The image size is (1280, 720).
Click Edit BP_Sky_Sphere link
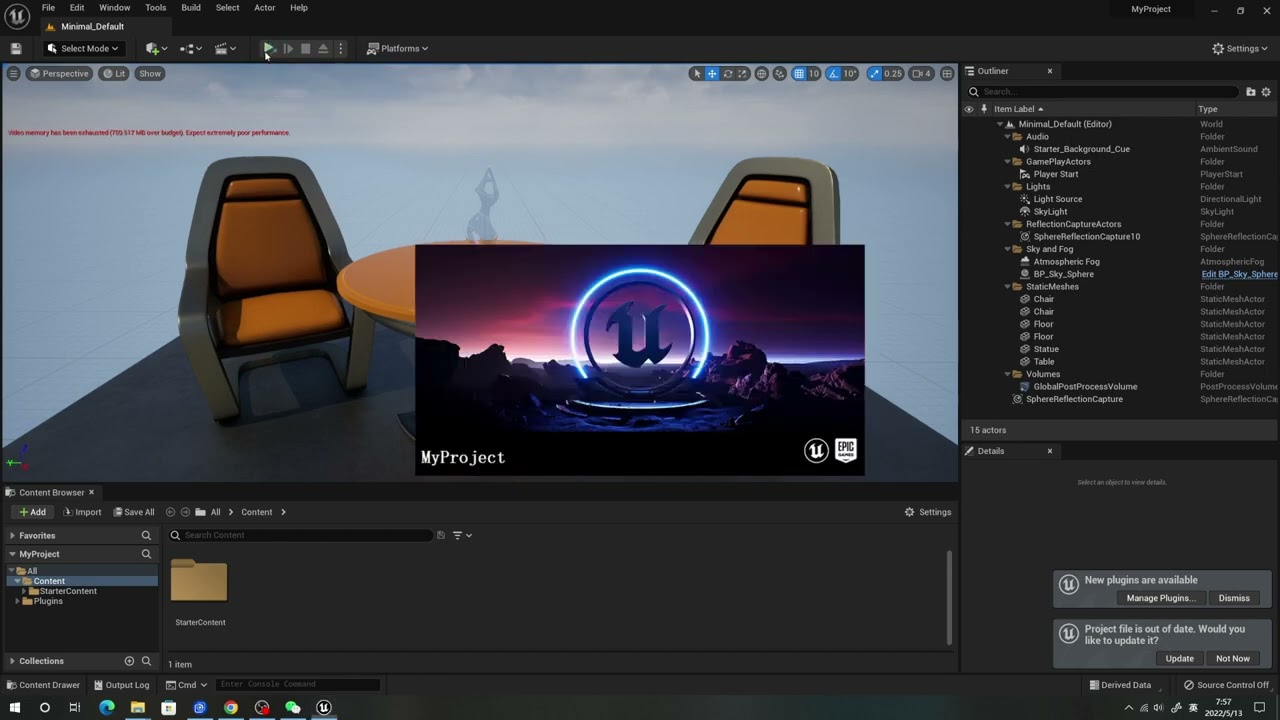click(x=1239, y=274)
